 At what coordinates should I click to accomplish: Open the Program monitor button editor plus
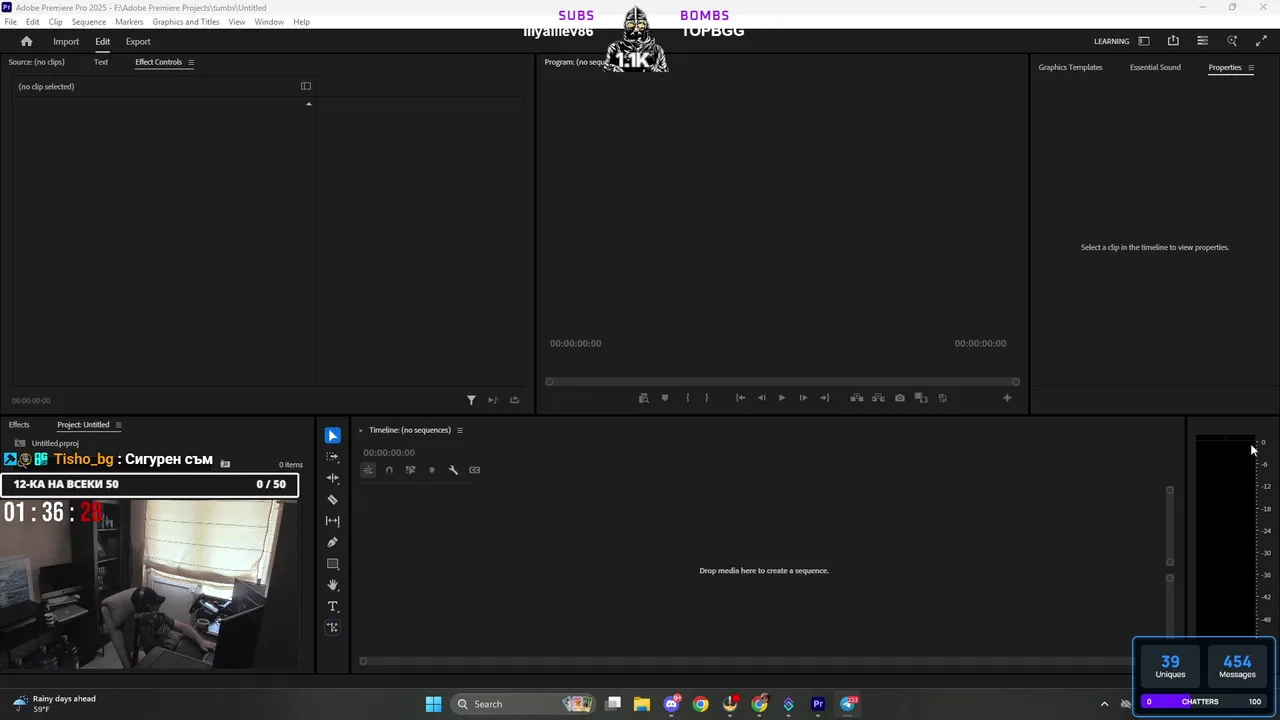(1007, 398)
